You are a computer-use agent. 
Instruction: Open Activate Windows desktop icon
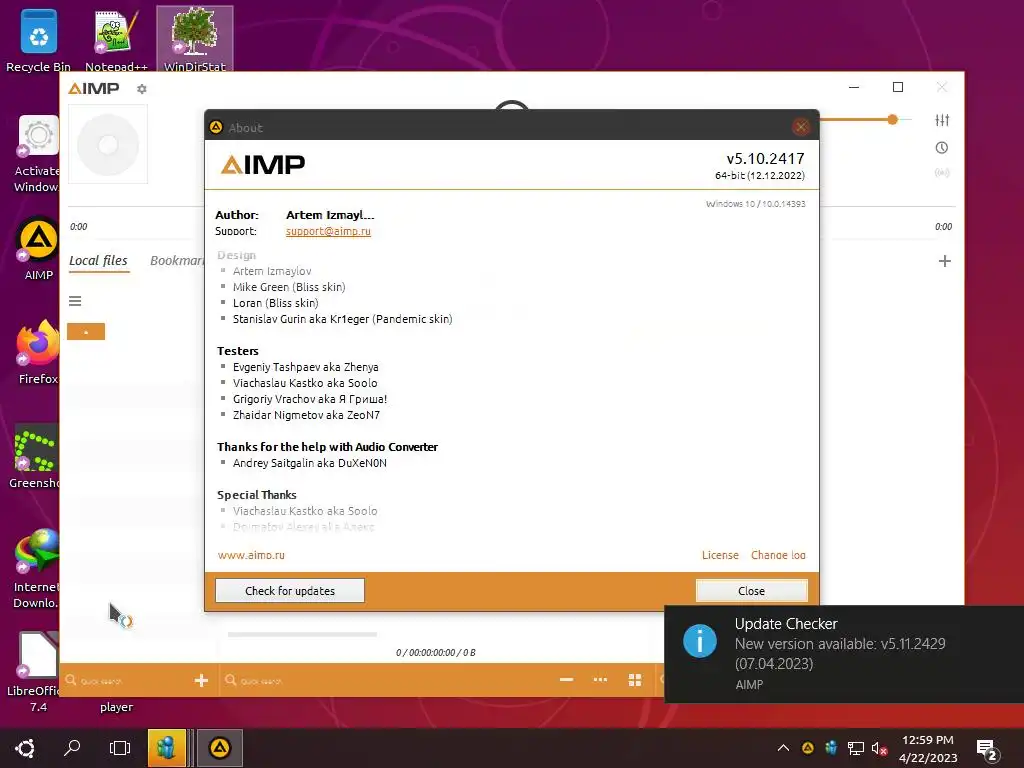(x=37, y=154)
